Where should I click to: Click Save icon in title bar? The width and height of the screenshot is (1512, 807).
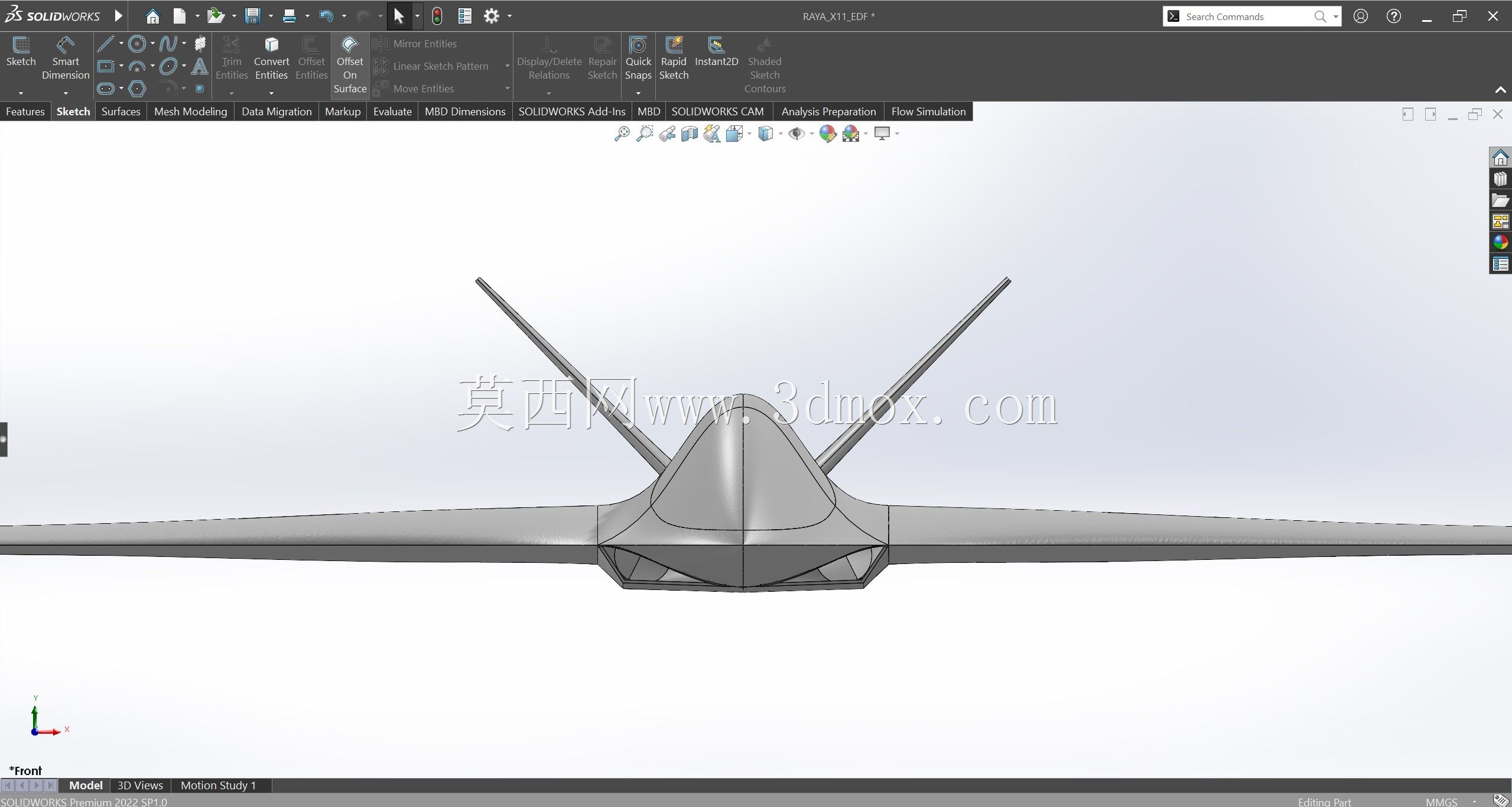tap(252, 16)
